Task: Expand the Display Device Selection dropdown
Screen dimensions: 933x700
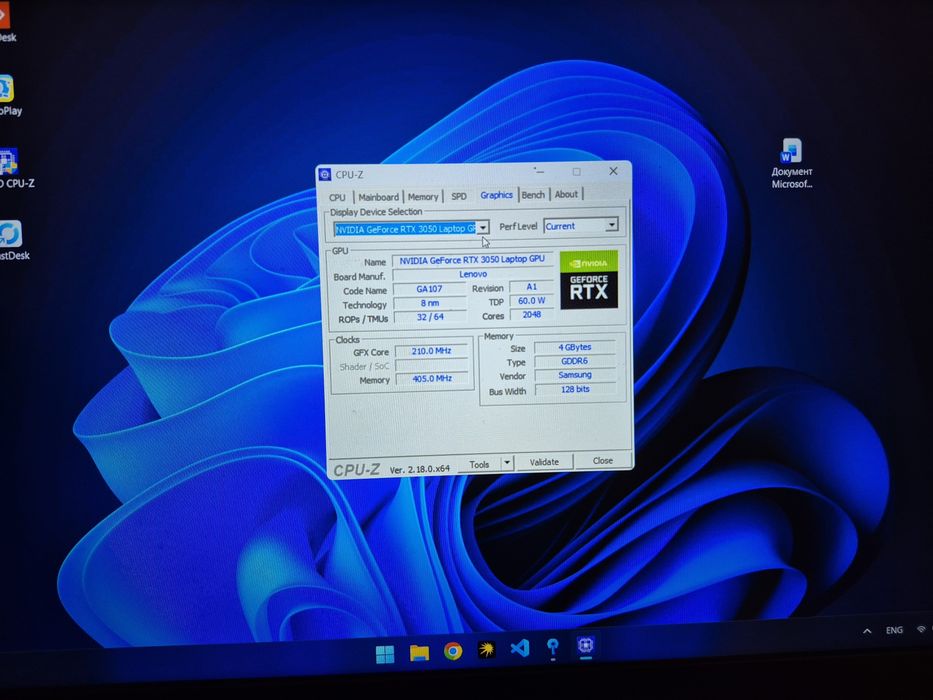Action: (483, 228)
